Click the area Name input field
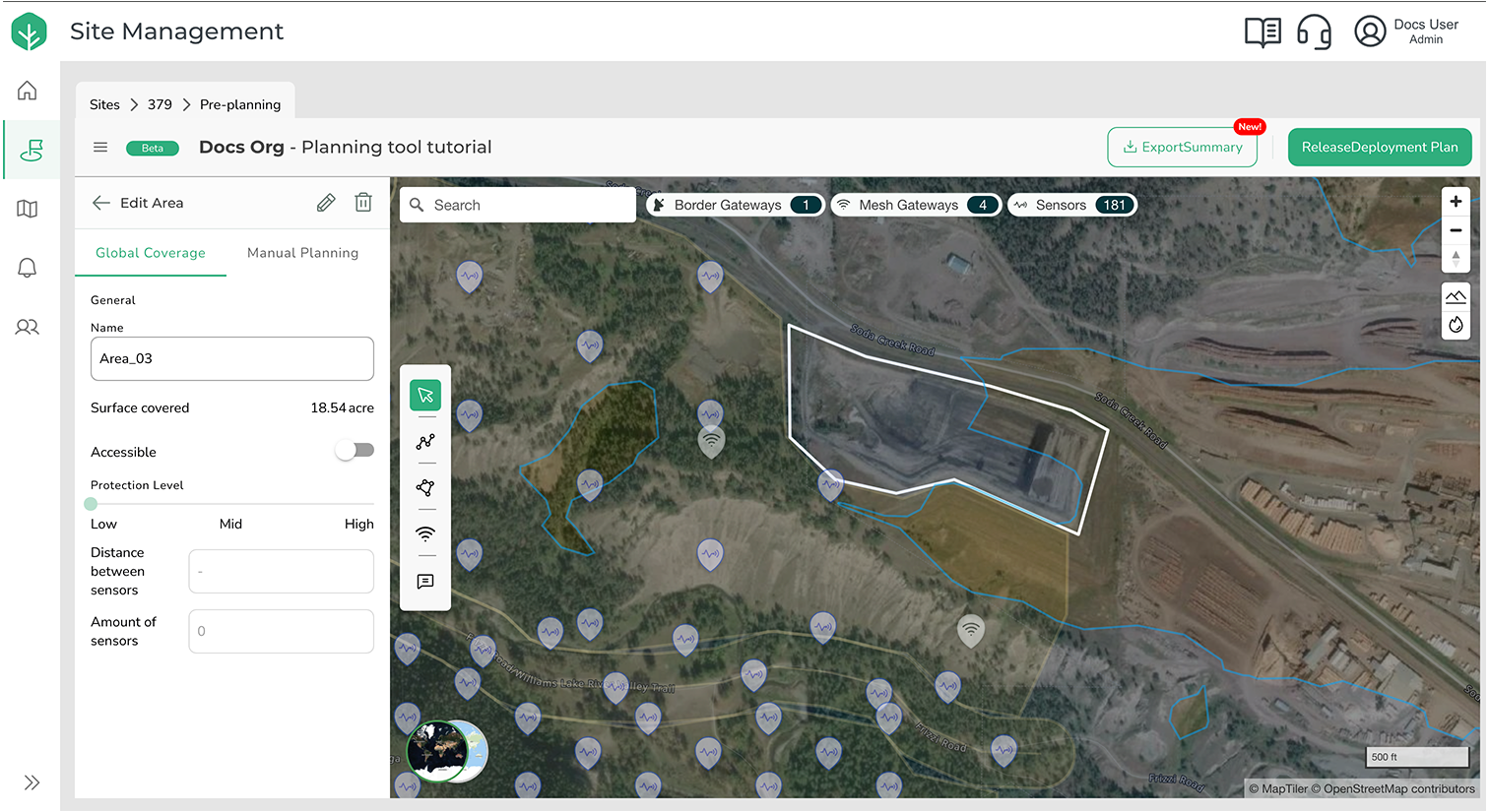This screenshot has height=812, width=1489. pos(232,359)
